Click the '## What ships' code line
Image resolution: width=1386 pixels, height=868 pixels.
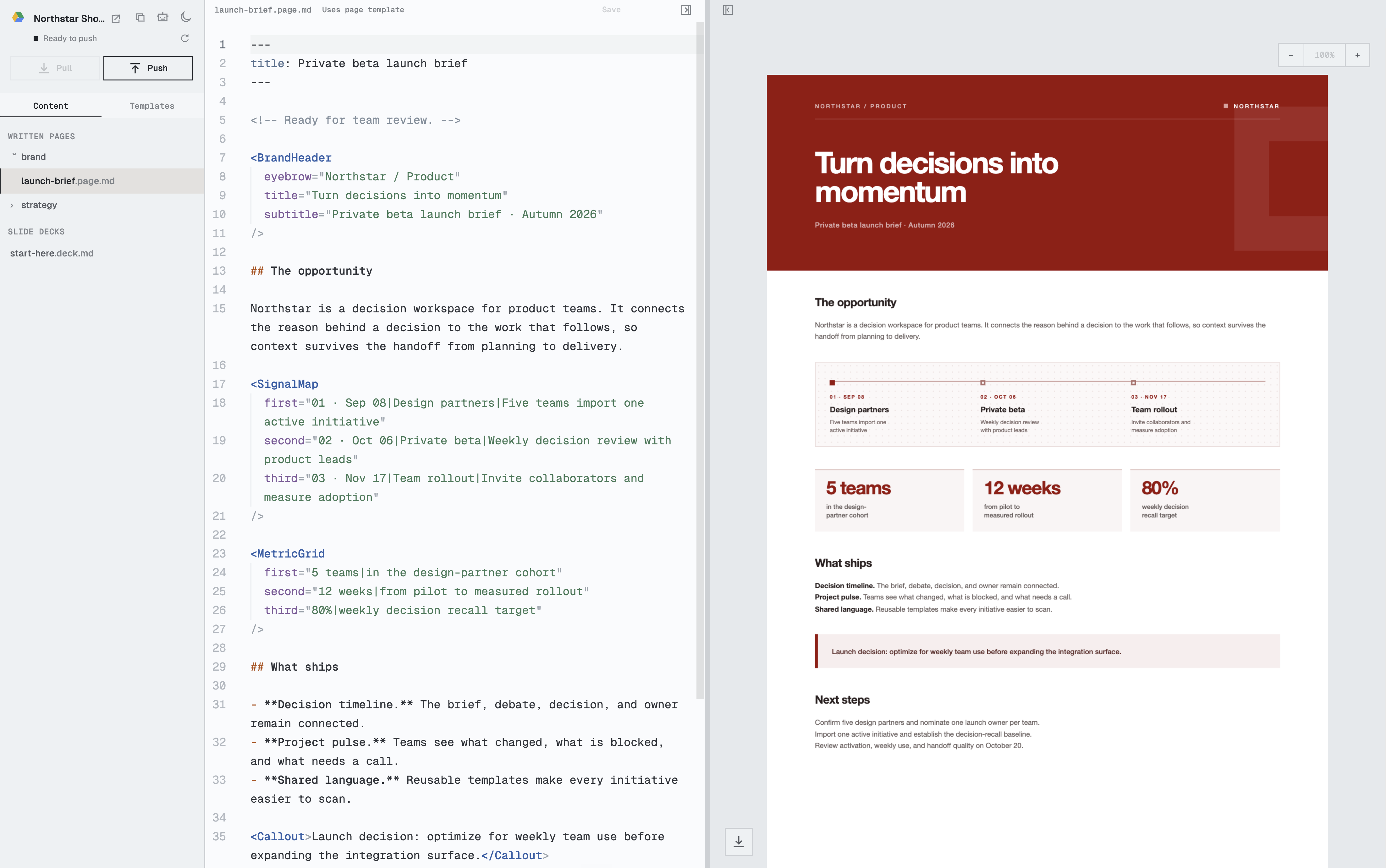pos(294,667)
